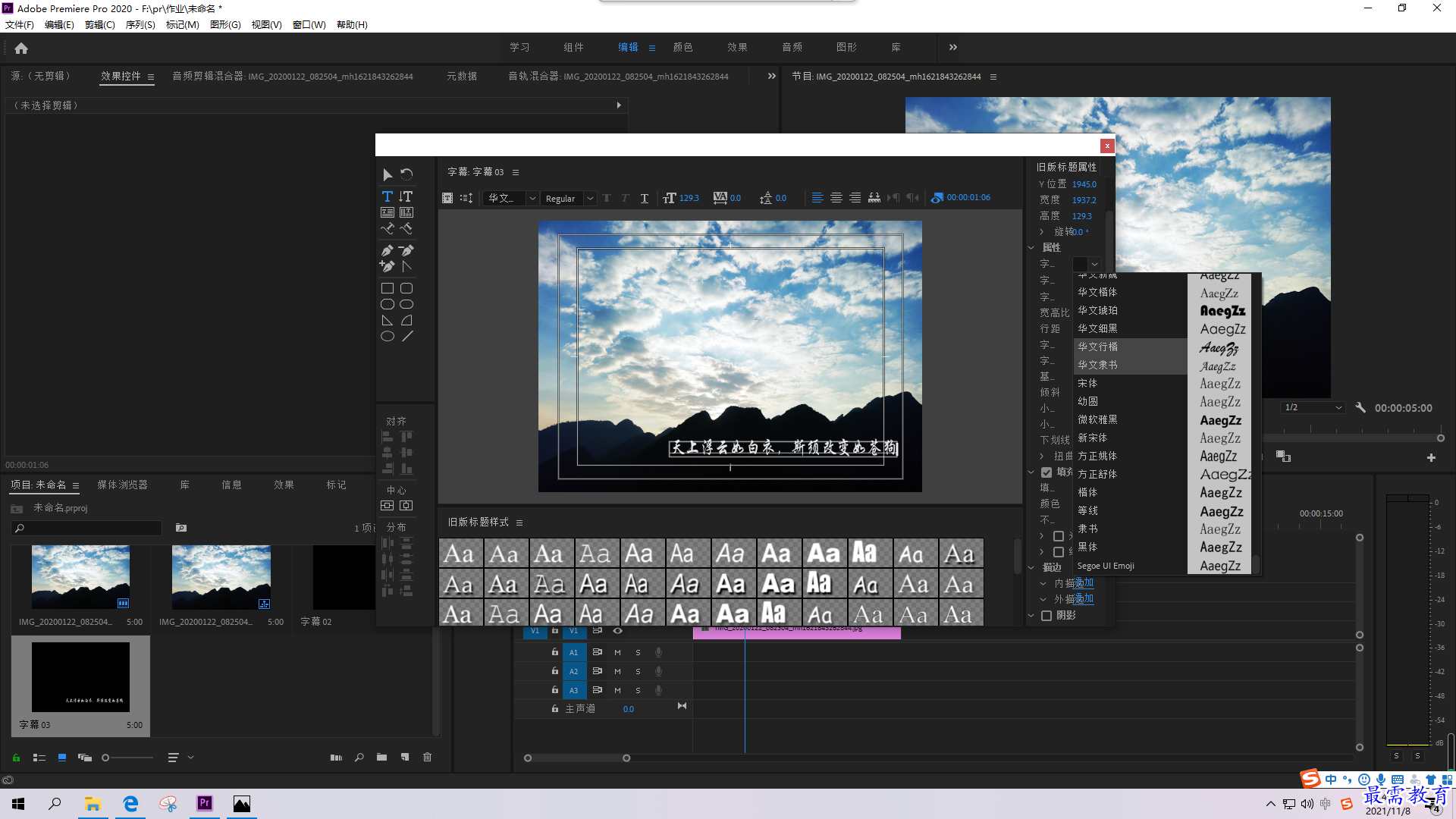Click New Bin folder icon in project panel
1456x819 pixels.
point(381,757)
